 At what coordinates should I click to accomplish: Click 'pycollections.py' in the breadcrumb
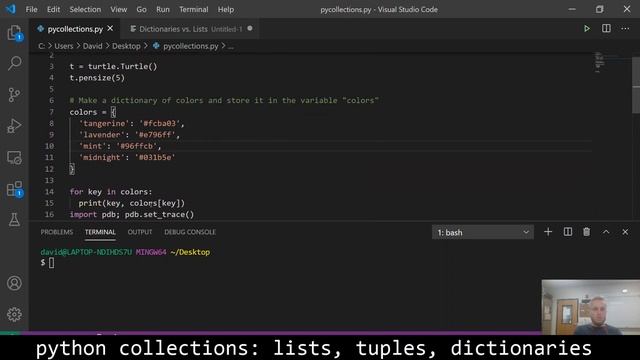(191, 46)
